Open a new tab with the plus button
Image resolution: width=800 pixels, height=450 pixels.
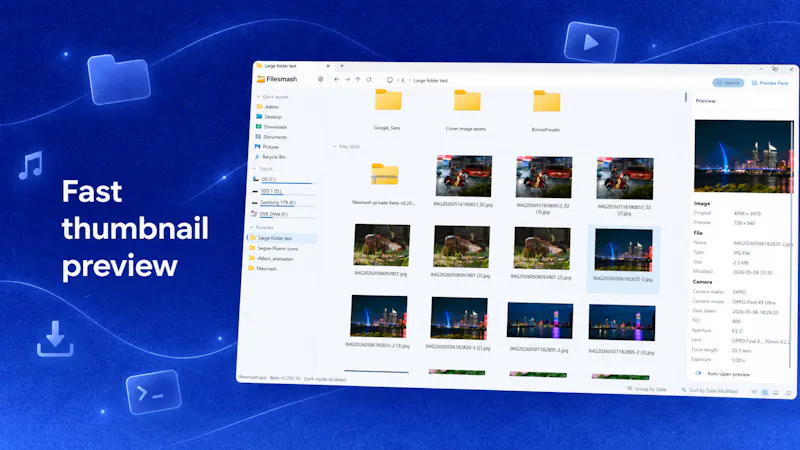coord(342,66)
